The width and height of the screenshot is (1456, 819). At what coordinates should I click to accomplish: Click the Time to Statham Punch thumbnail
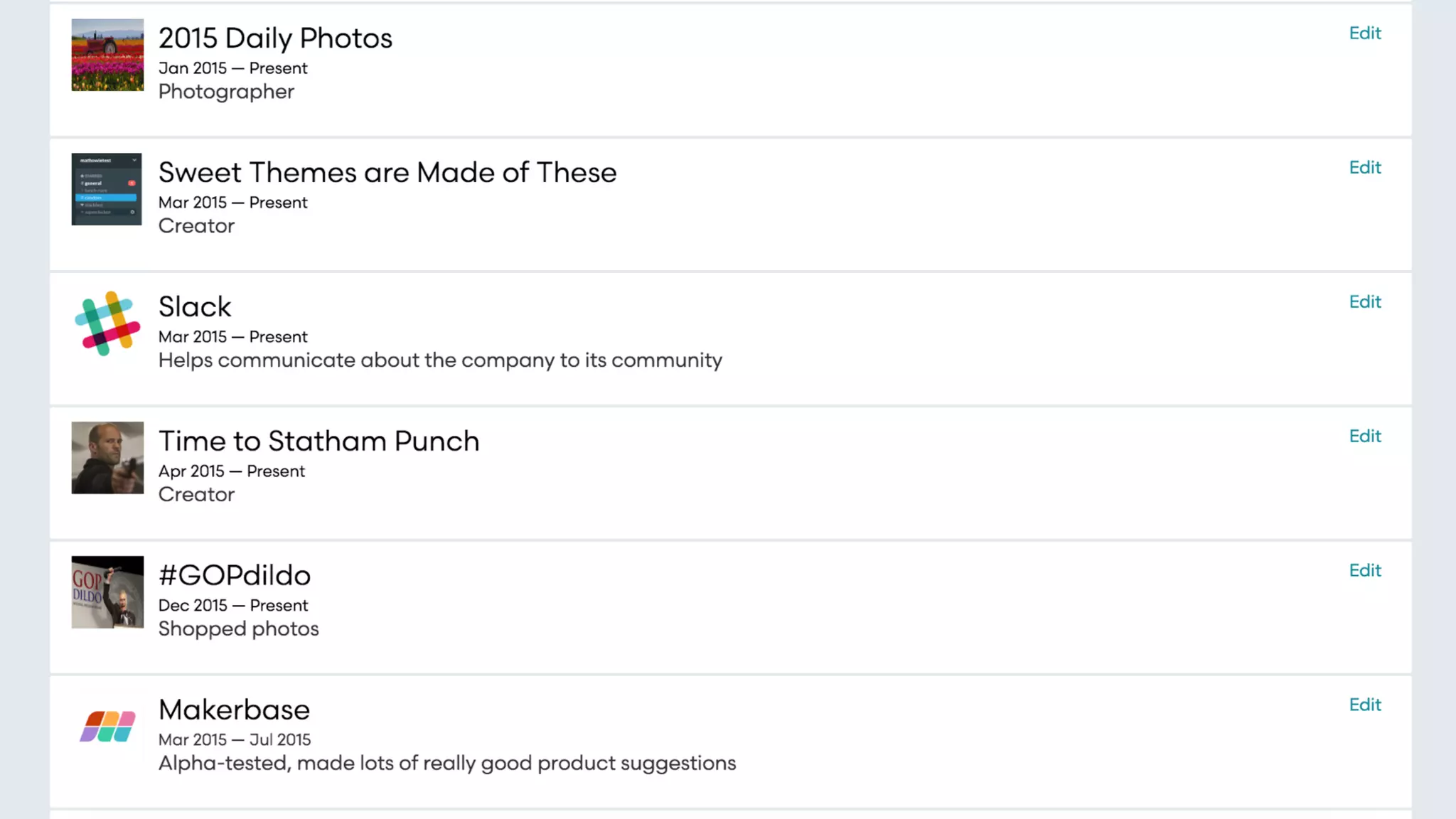pos(107,458)
